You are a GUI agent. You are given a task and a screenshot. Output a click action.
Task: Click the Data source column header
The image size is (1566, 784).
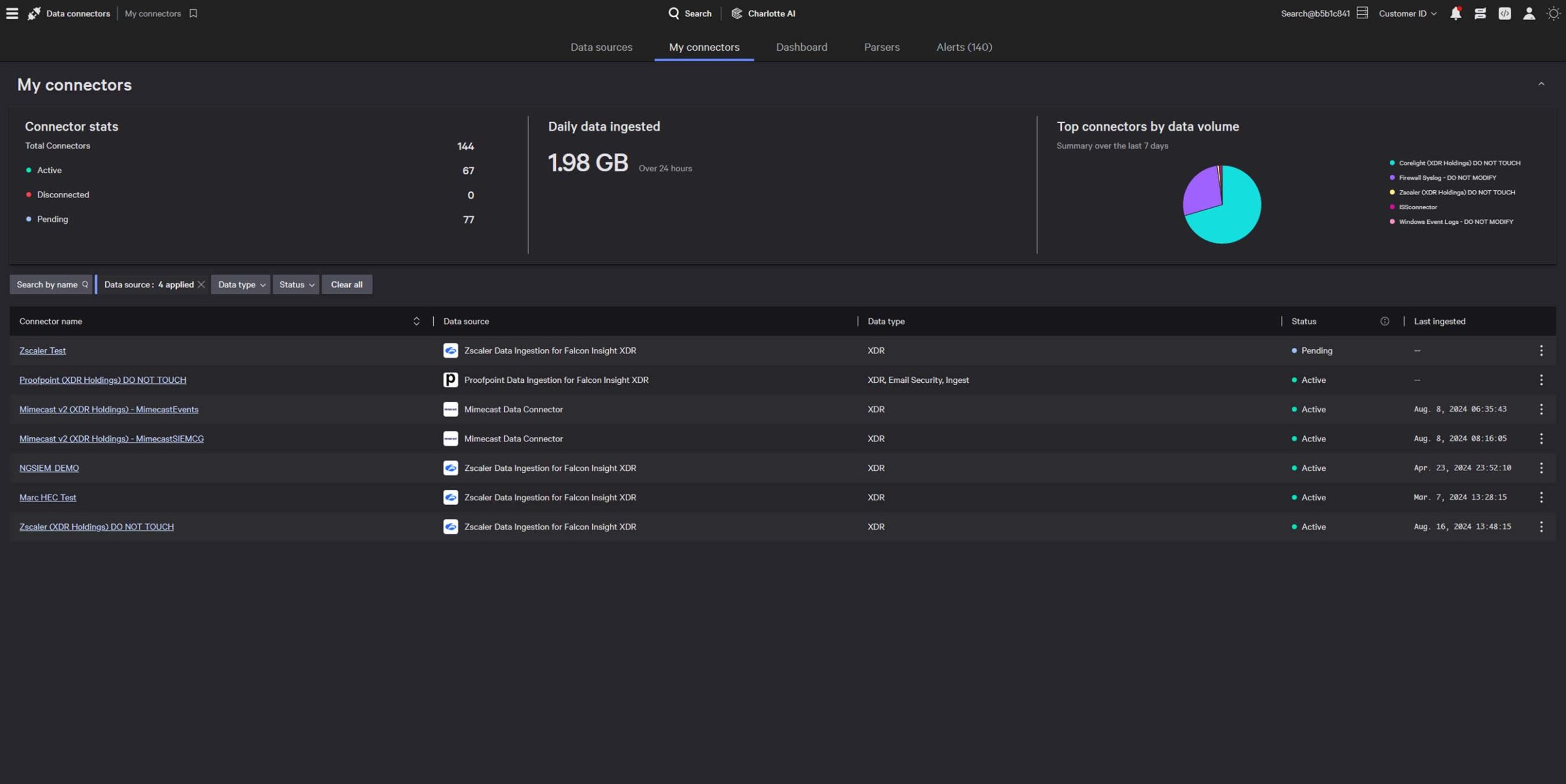[x=466, y=321]
